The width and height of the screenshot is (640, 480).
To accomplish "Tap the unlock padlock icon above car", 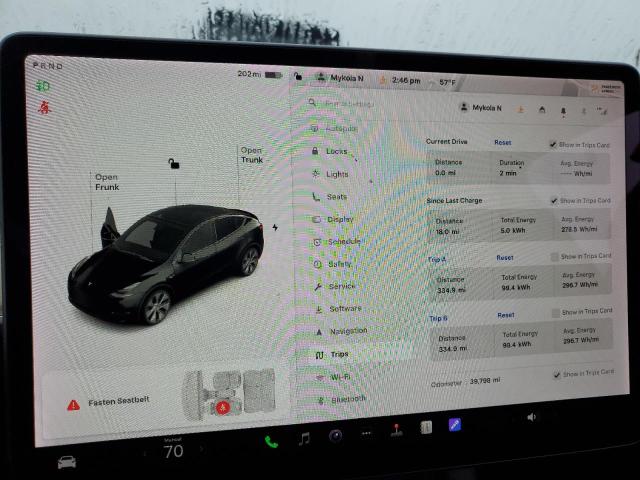I will (x=173, y=164).
